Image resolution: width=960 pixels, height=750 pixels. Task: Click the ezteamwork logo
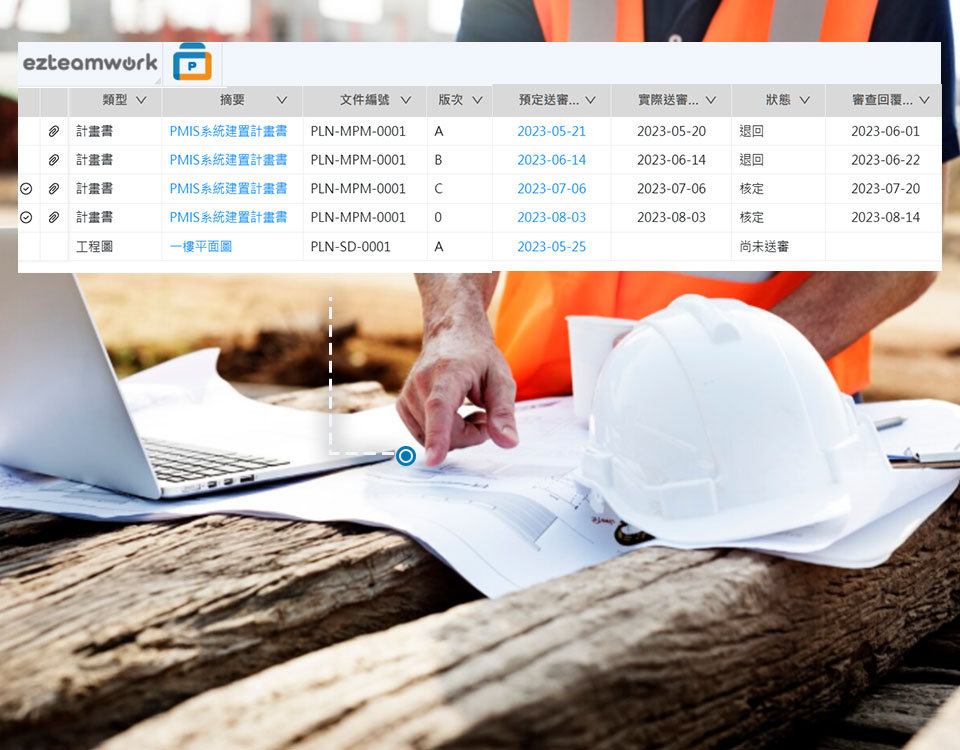[x=90, y=63]
